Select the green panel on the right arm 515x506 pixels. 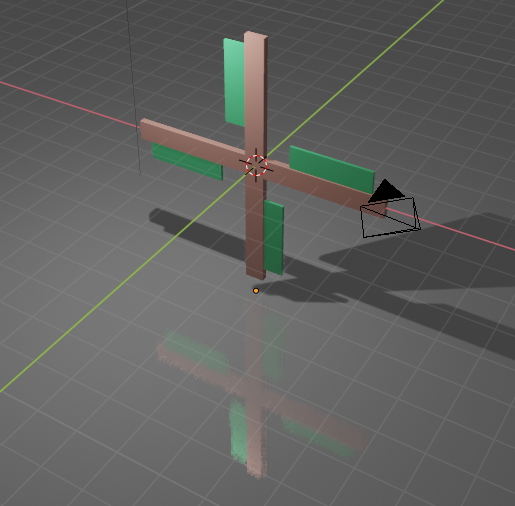click(332, 169)
